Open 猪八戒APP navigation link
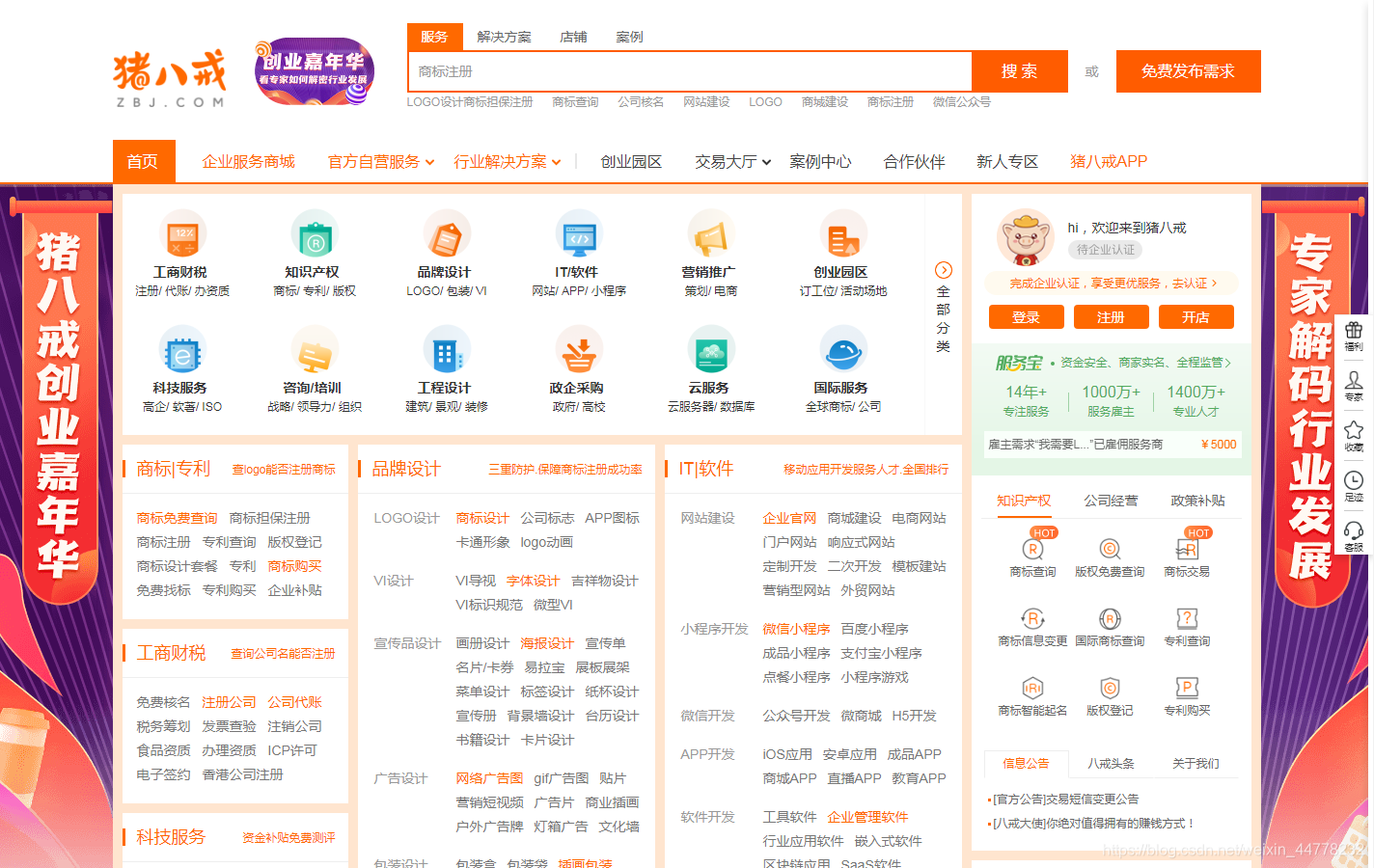 [x=1109, y=162]
